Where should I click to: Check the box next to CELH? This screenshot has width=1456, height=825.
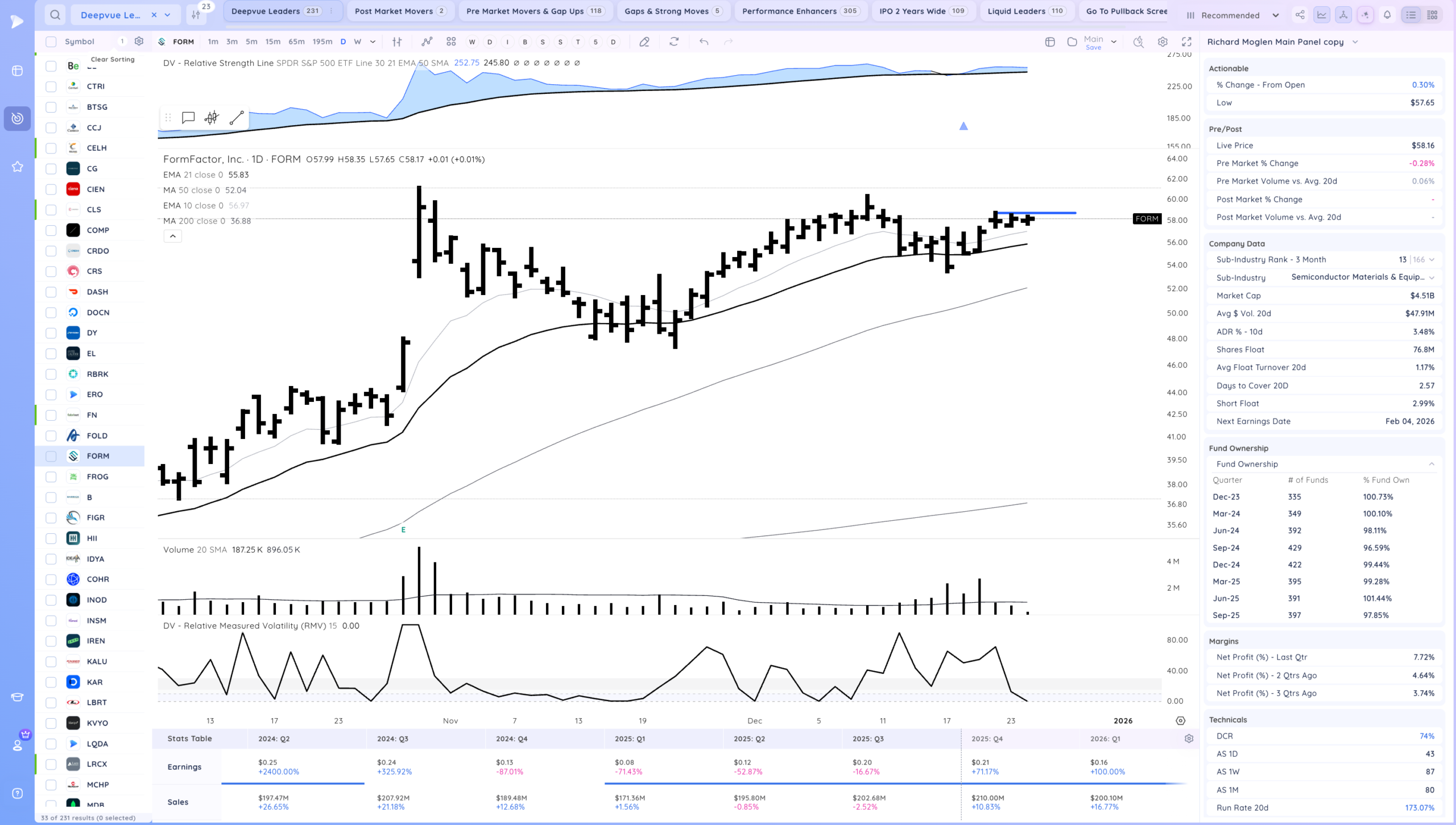(51, 148)
